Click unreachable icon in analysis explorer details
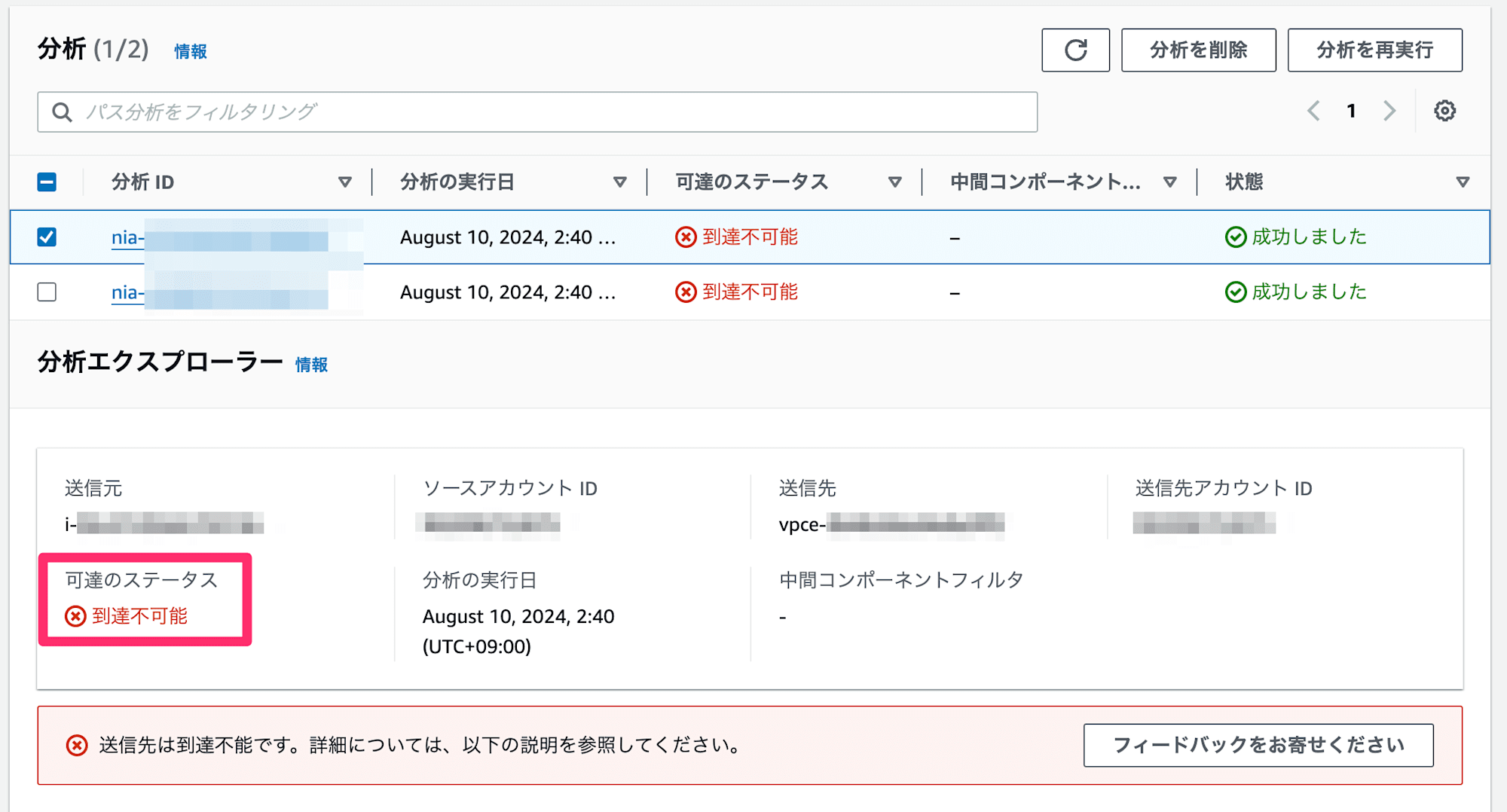 (75, 616)
